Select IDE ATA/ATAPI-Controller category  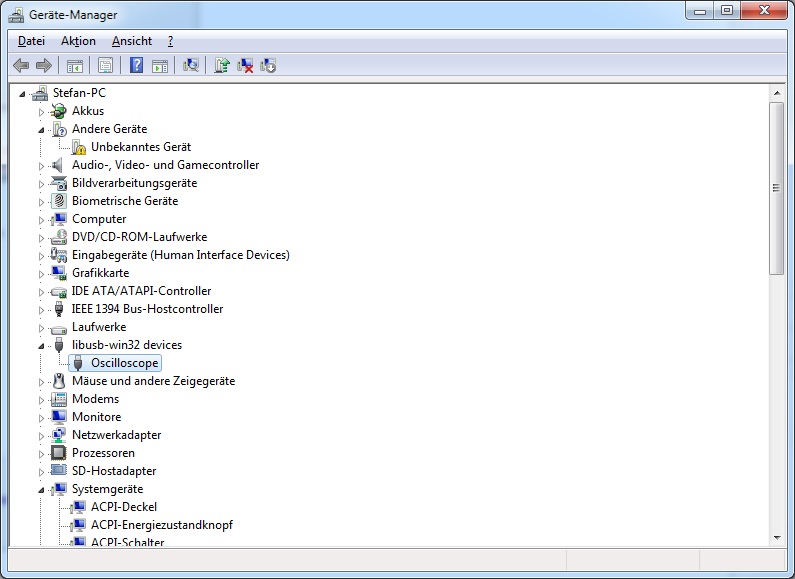point(141,291)
